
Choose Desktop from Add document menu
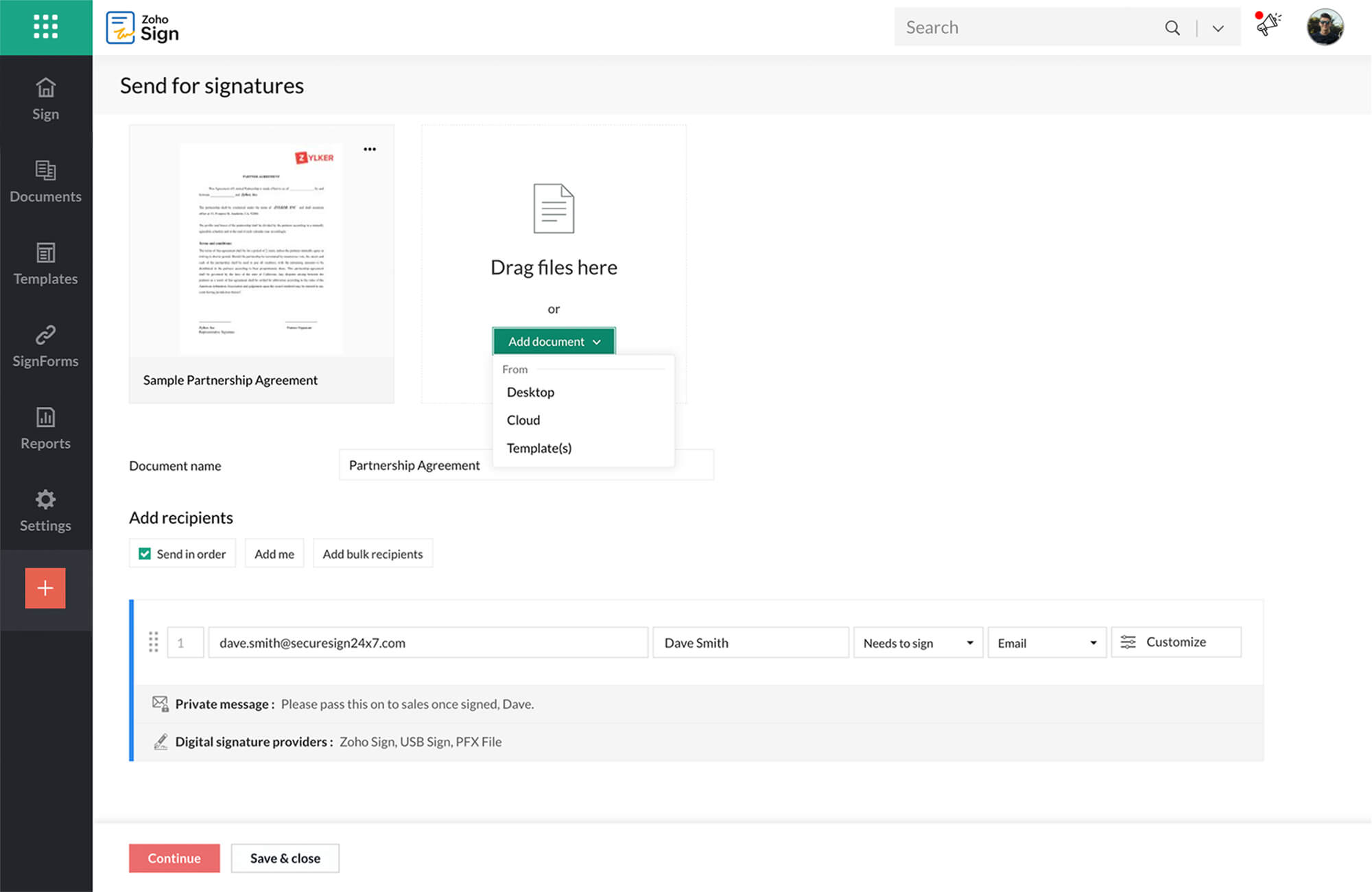coord(530,392)
